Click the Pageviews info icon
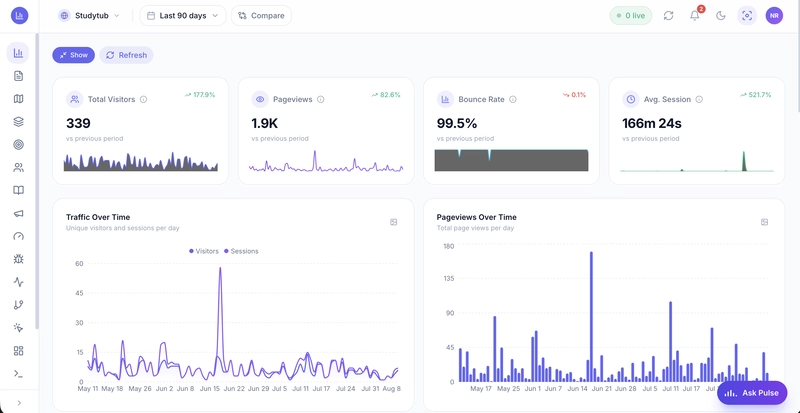The image size is (800, 413). point(320,100)
